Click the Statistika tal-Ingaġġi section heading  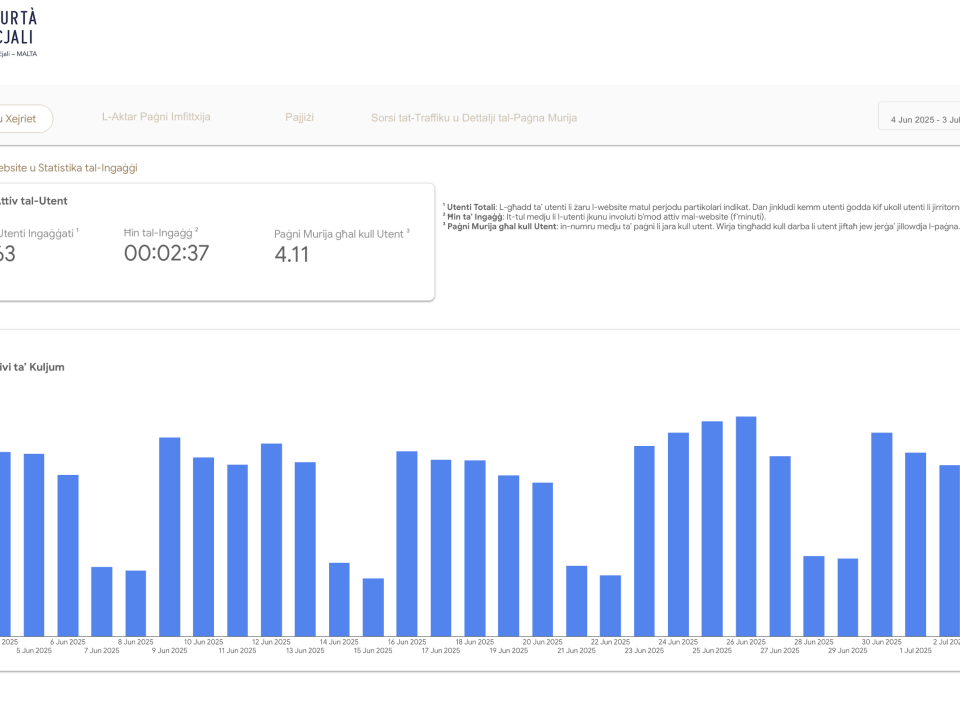click(68, 168)
